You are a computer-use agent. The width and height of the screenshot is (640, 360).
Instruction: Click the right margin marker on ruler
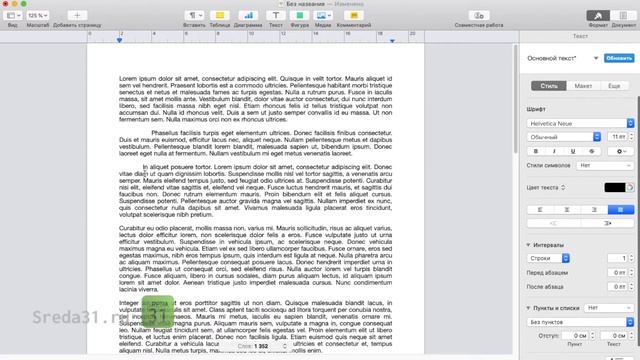392,41
